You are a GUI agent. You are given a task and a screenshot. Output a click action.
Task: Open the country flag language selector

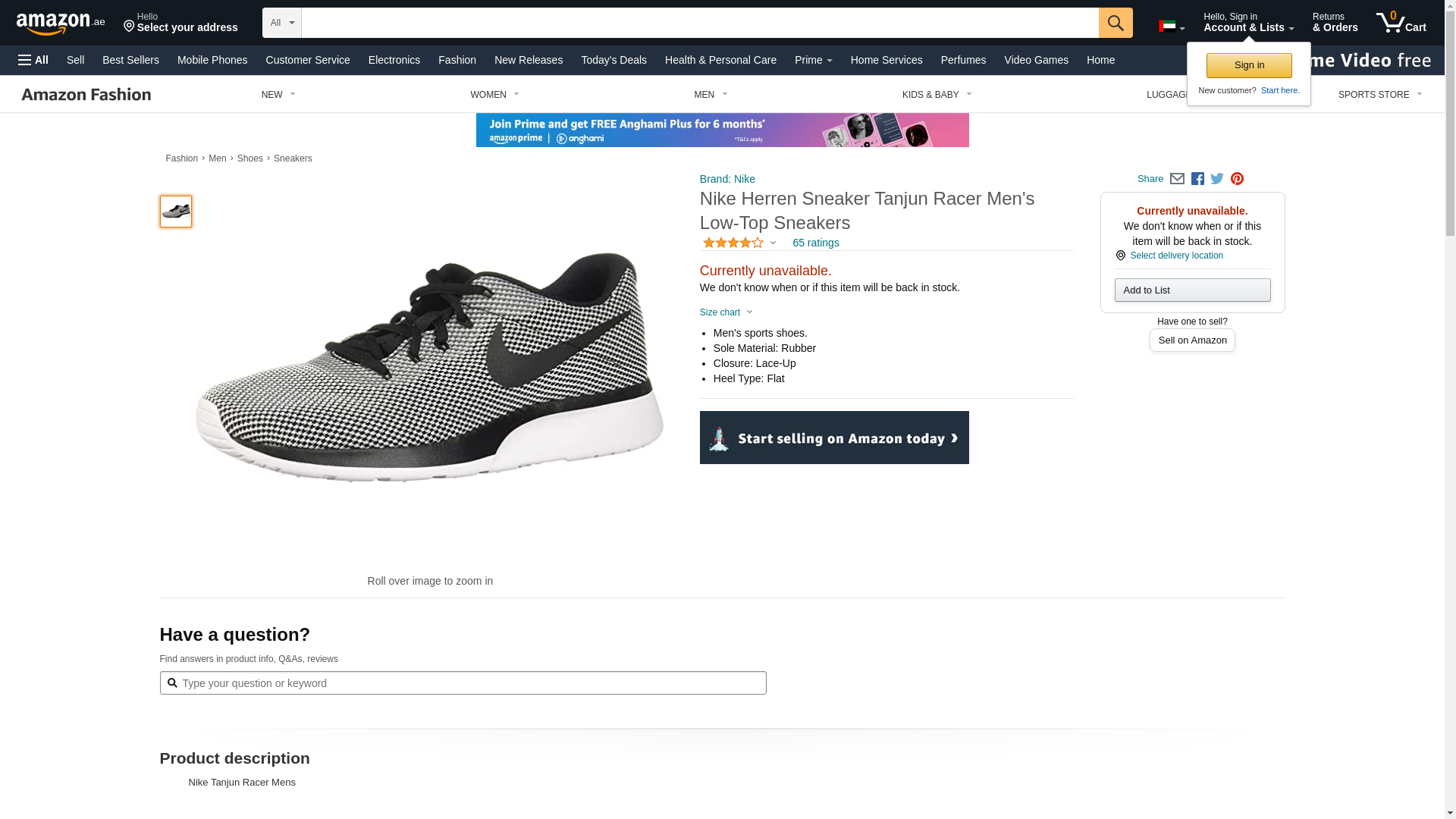[x=1171, y=27]
